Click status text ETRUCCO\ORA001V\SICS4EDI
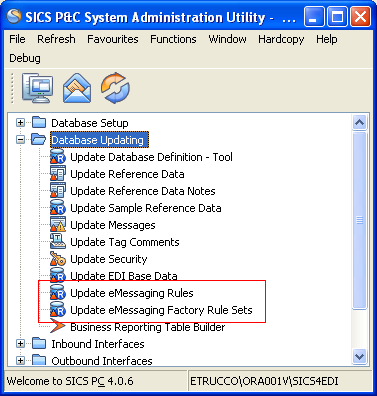The image size is (377, 396). coord(264,381)
